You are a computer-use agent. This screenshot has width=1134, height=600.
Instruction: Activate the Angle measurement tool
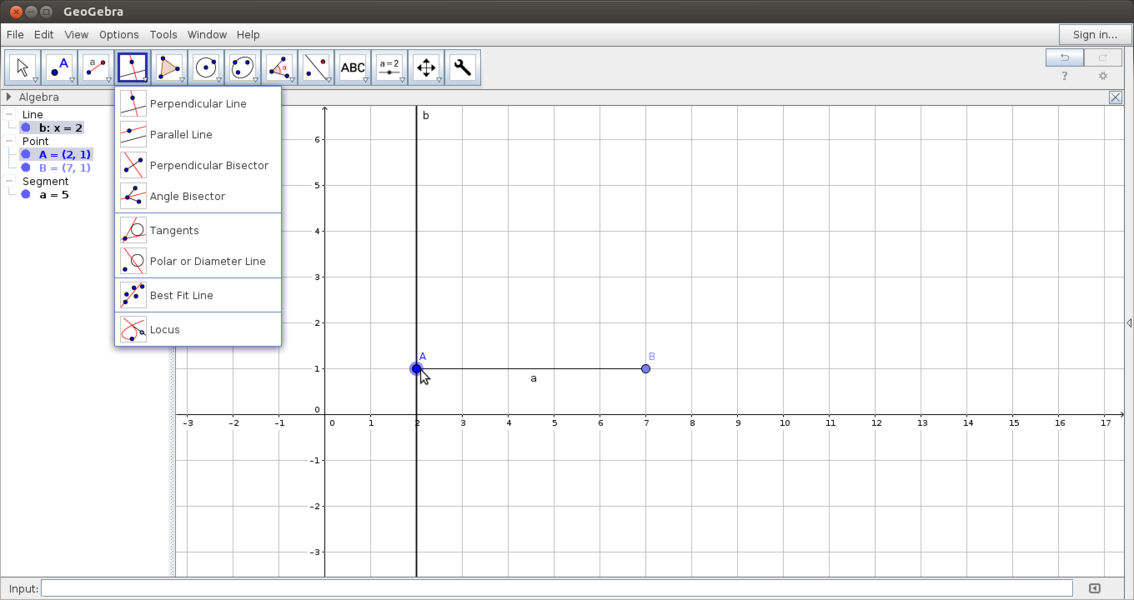coord(280,66)
